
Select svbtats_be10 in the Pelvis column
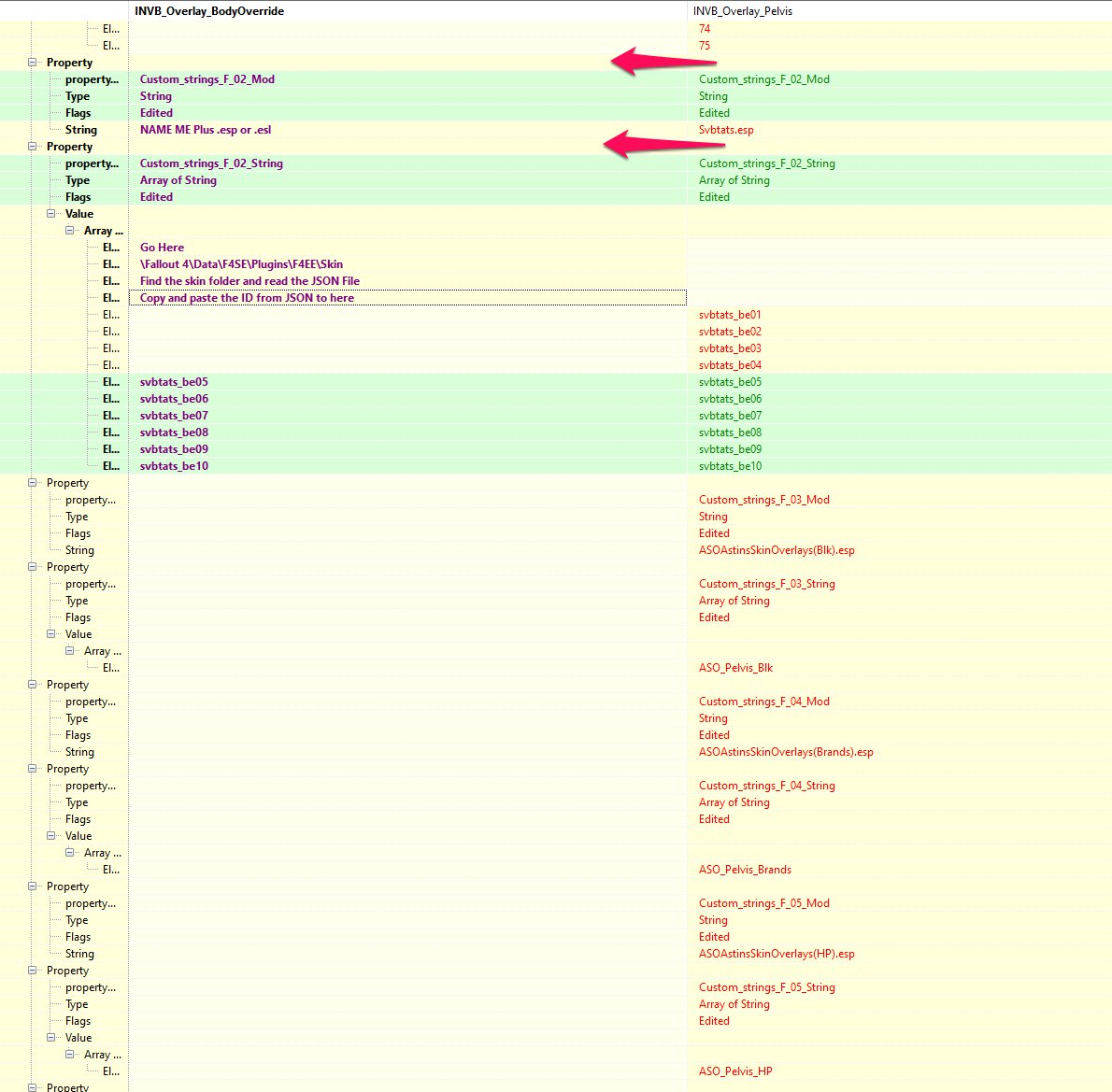(x=730, y=465)
